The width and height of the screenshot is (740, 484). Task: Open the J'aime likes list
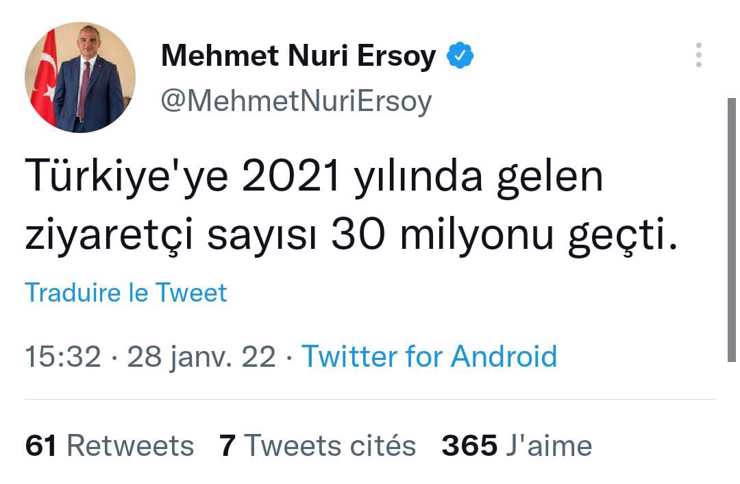(x=548, y=445)
